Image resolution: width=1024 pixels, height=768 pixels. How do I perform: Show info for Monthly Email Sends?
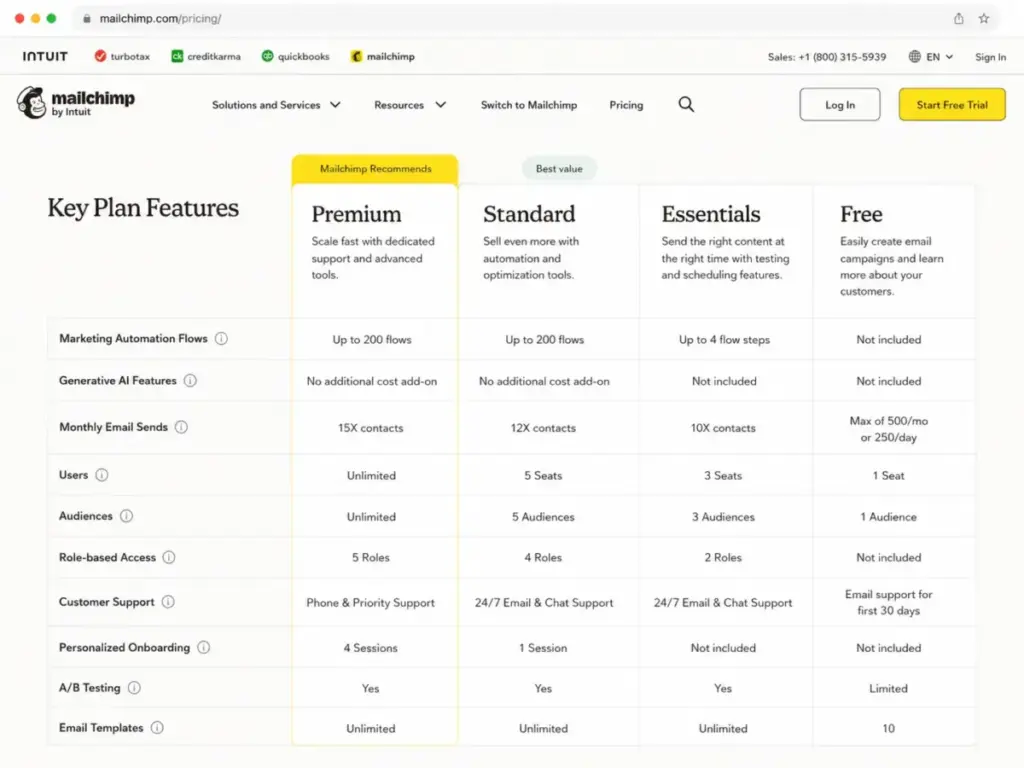pyautogui.click(x=181, y=426)
